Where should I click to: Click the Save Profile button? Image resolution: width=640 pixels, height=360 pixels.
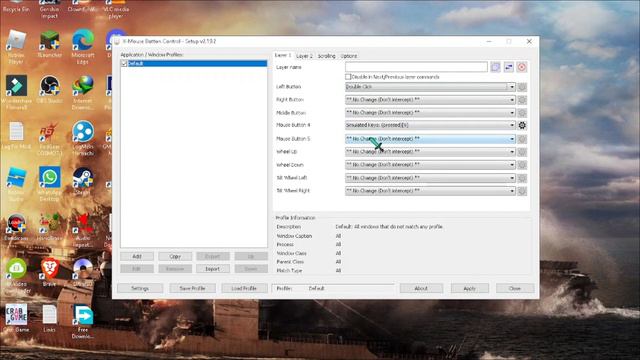coord(192,288)
